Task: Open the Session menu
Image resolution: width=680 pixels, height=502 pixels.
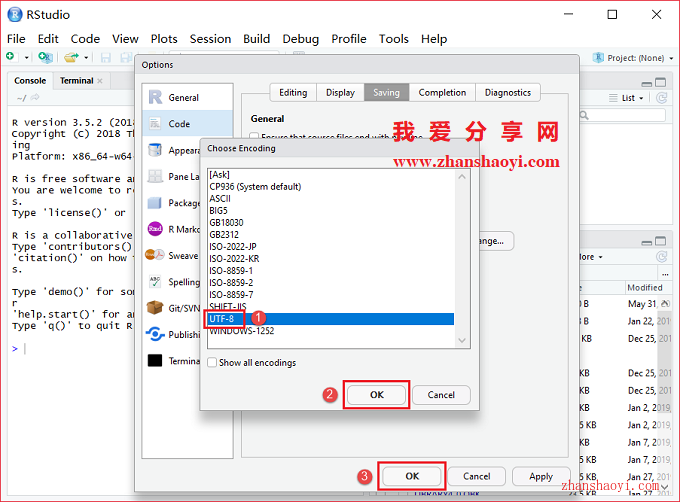Action: point(210,39)
